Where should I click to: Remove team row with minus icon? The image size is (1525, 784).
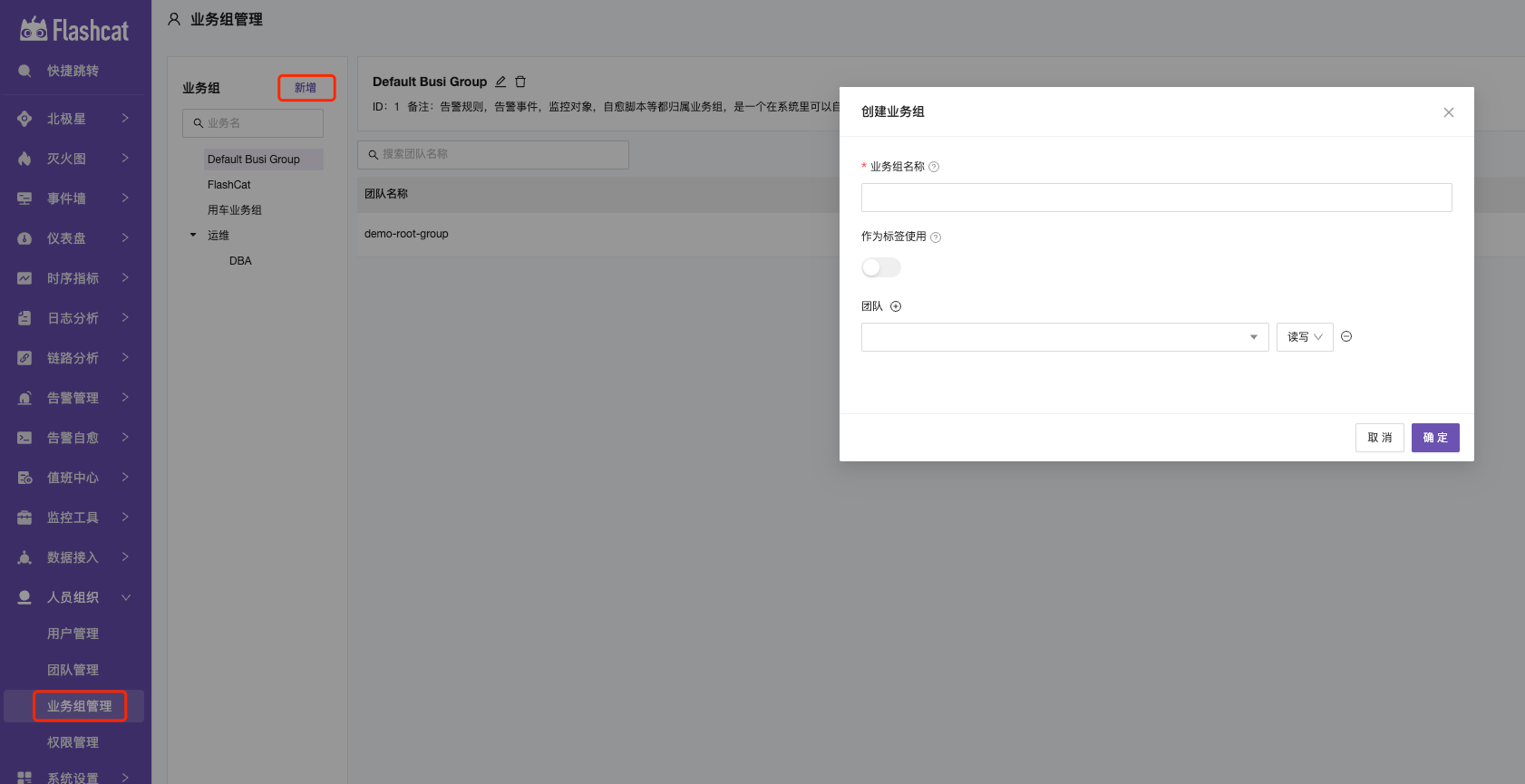pyautogui.click(x=1346, y=336)
